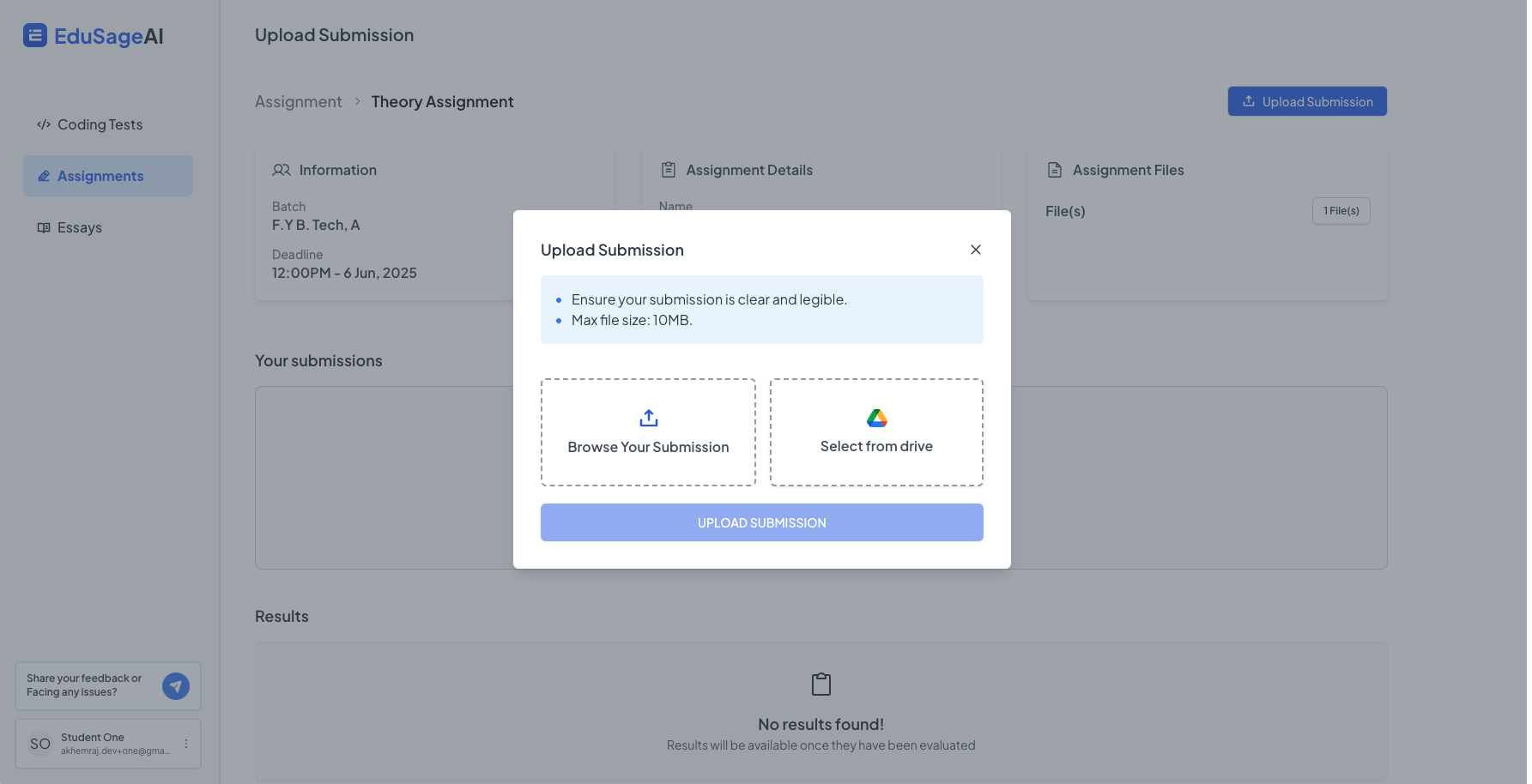Screen dimensions: 1532x784
Task: Click the Coding Tests code icon
Action: click(44, 124)
